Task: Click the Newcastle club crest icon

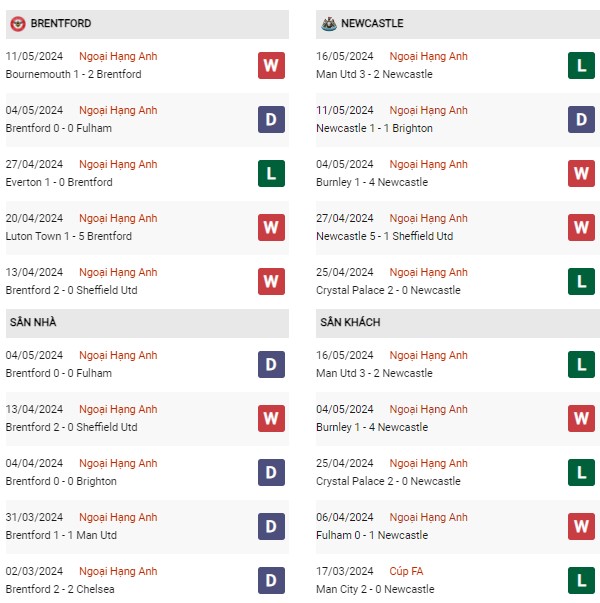Action: (x=327, y=23)
